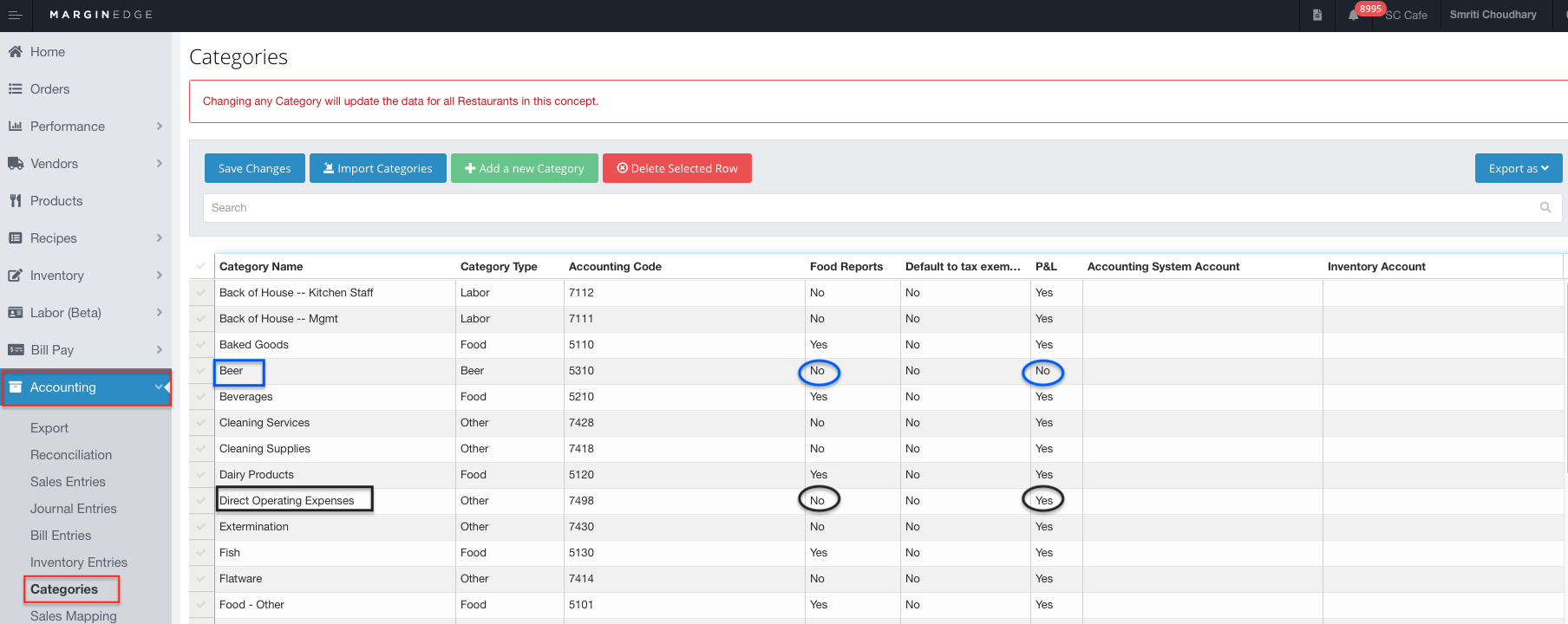
Task: Click the Home house icon
Action: tap(15, 52)
